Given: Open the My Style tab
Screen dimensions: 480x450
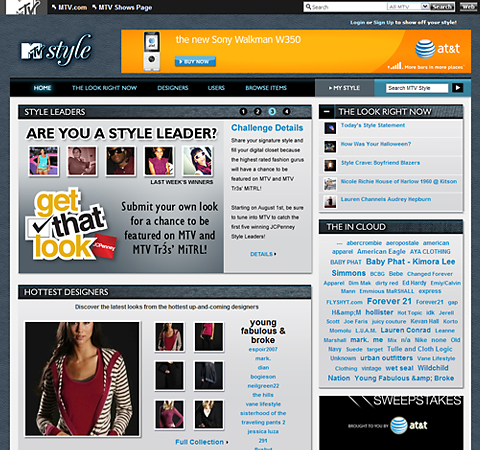Looking at the screenshot, I should click(x=344, y=88).
